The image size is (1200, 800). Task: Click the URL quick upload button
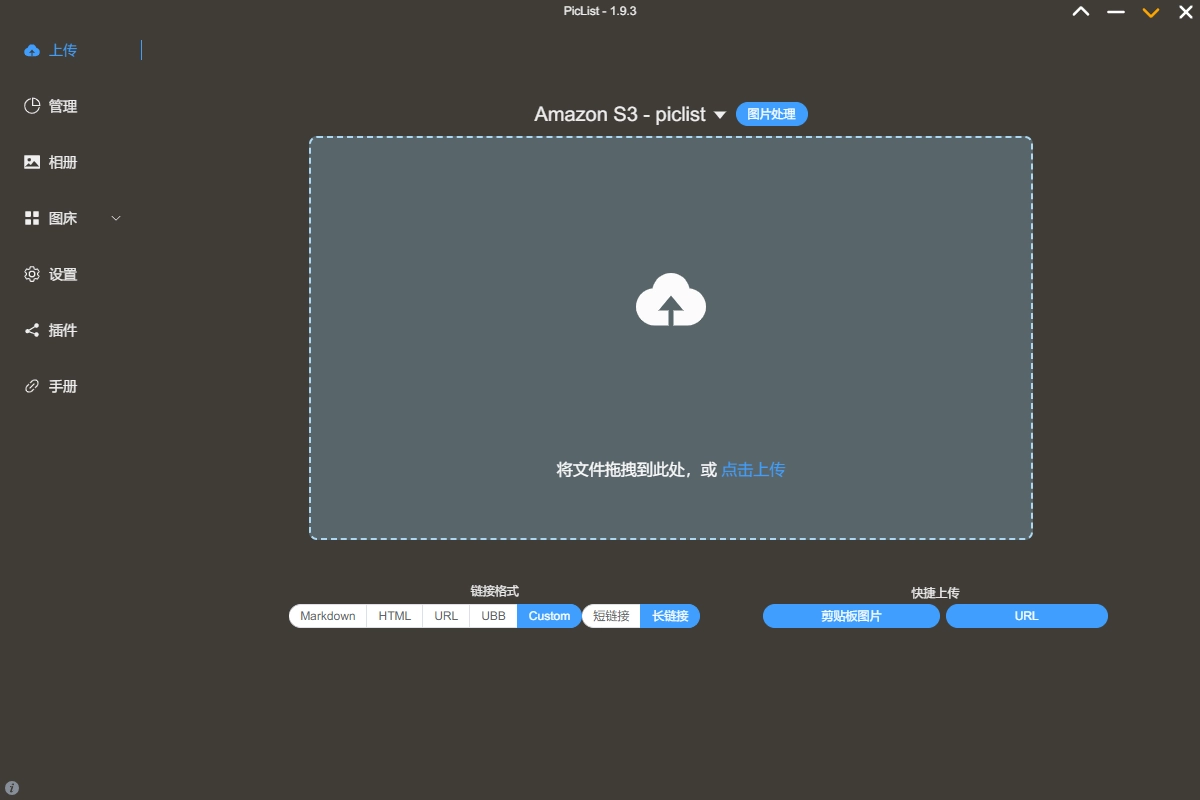[x=1026, y=616]
